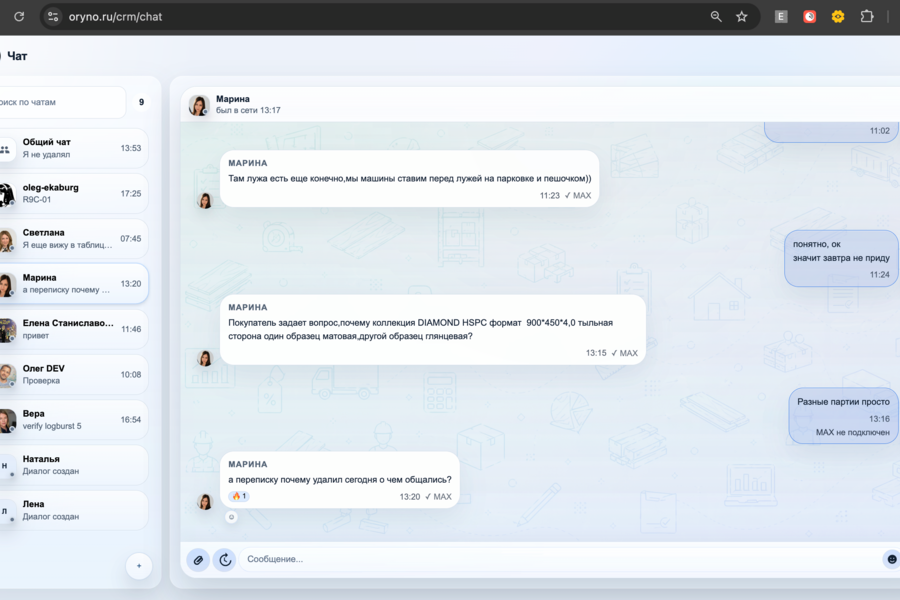The height and width of the screenshot is (600, 900).
Task: Bookmark this page with the star icon
Action: pos(742,17)
